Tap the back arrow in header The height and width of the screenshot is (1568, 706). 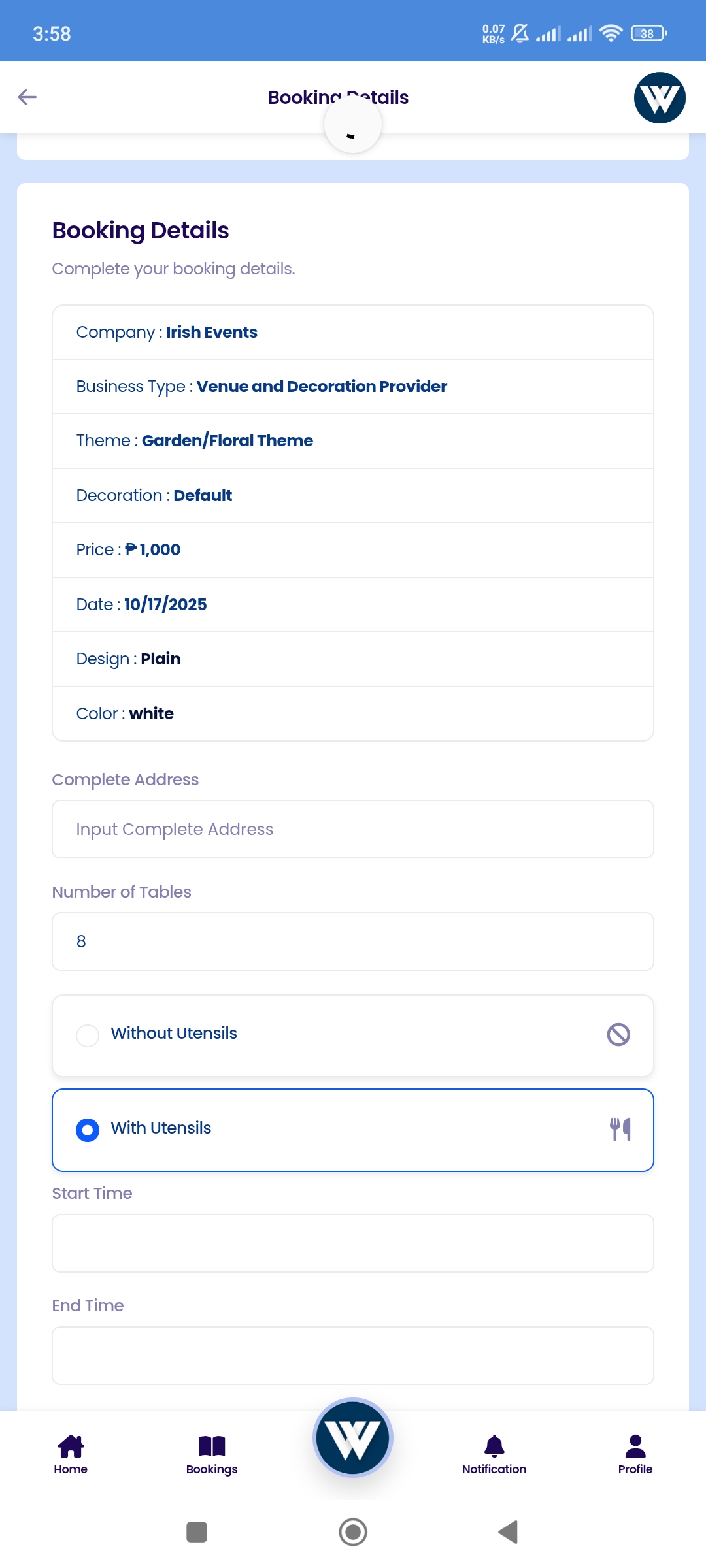[27, 97]
